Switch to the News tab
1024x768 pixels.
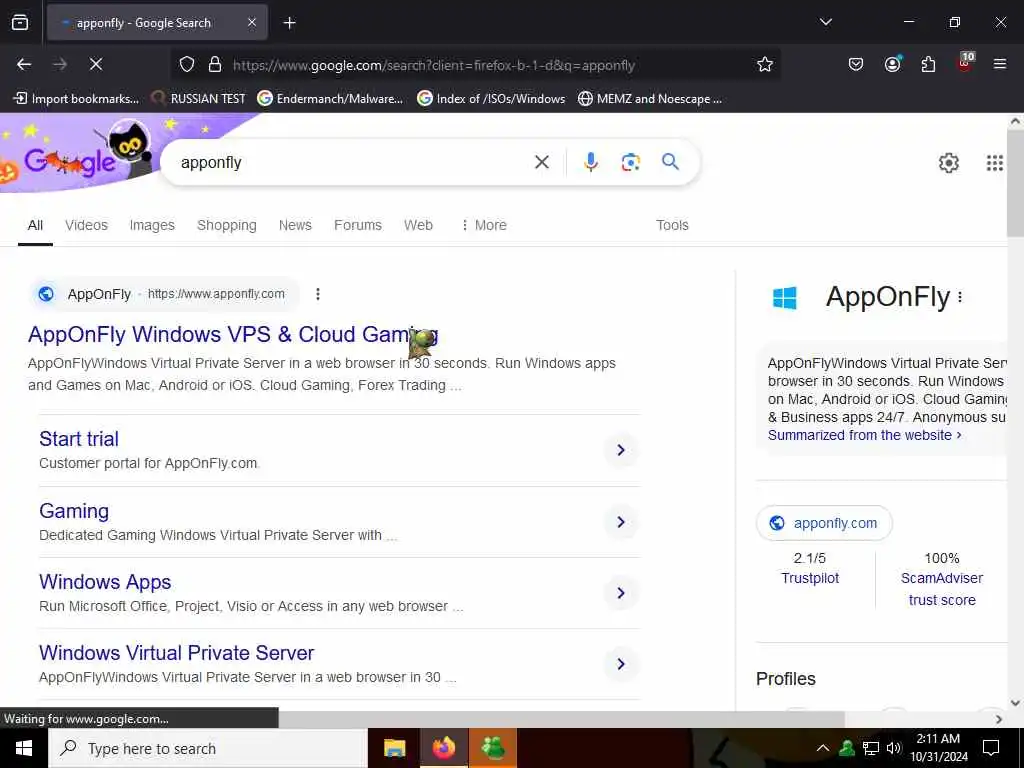click(x=295, y=225)
